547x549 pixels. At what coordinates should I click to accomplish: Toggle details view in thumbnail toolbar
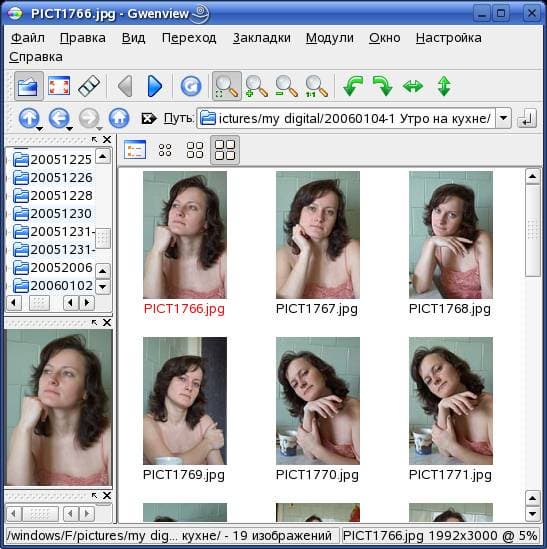[135, 150]
